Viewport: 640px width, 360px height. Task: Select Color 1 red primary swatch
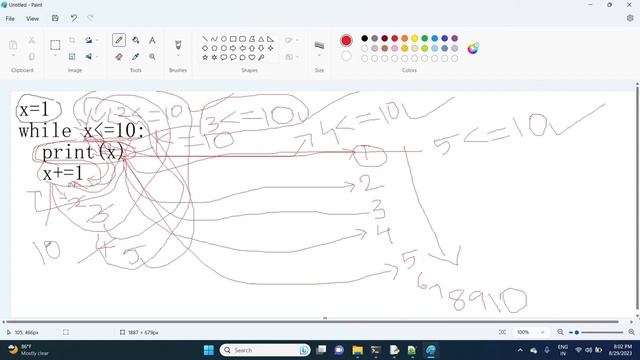[x=346, y=40]
